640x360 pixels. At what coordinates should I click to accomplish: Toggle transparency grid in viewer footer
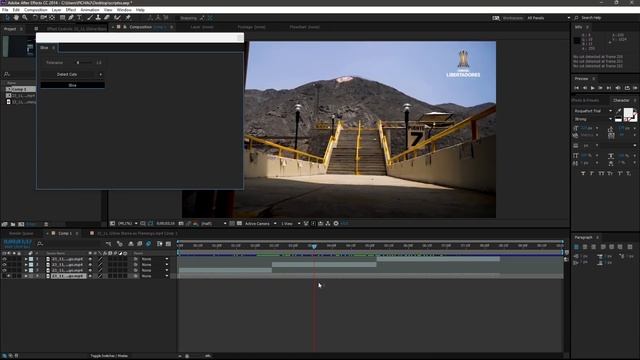point(240,224)
